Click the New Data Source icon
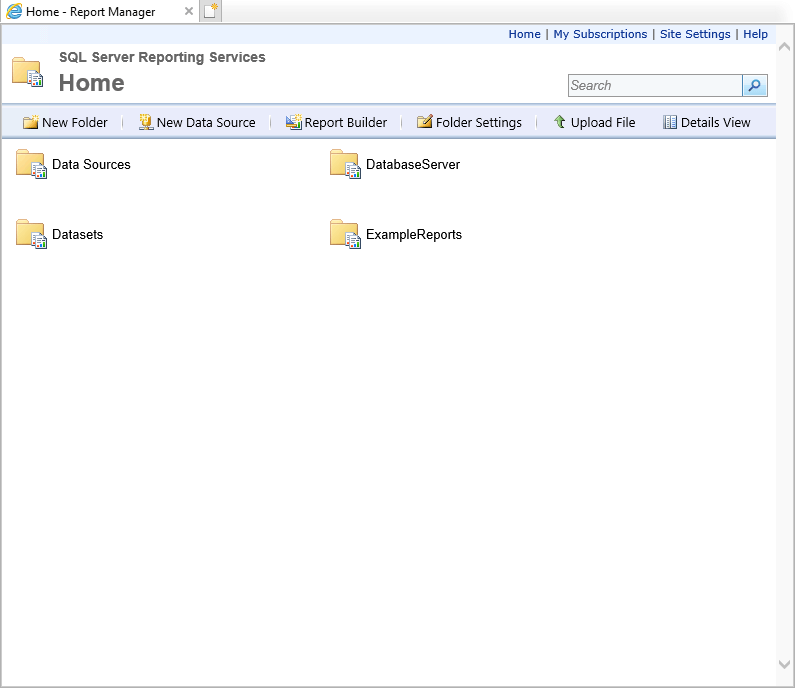 pyautogui.click(x=145, y=122)
